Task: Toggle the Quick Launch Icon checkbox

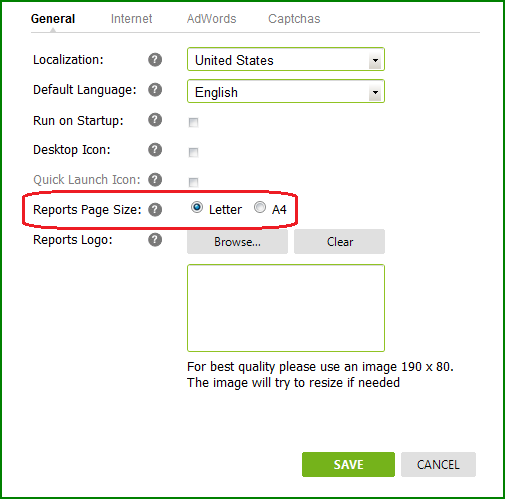Action: coord(193,182)
